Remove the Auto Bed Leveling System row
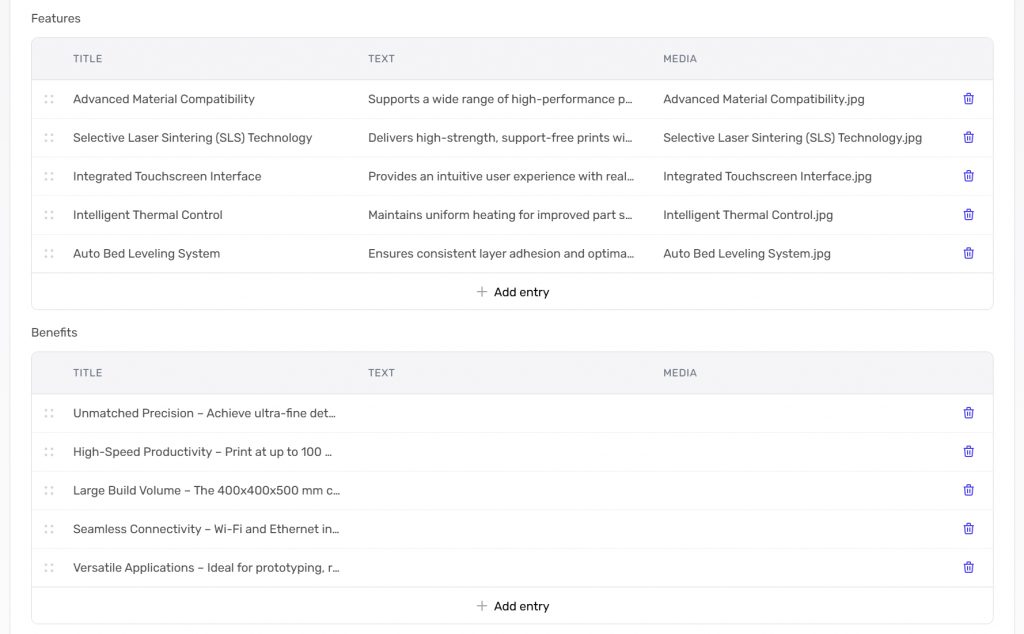 (968, 253)
